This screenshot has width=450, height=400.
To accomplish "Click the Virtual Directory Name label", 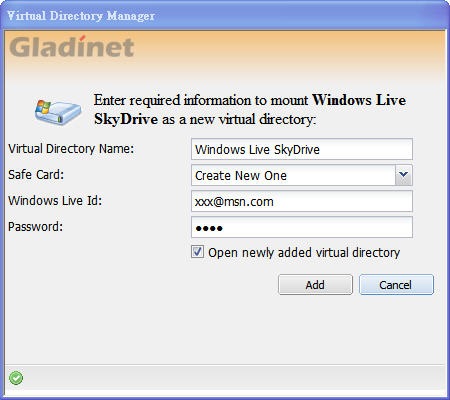I will pyautogui.click(x=71, y=149).
